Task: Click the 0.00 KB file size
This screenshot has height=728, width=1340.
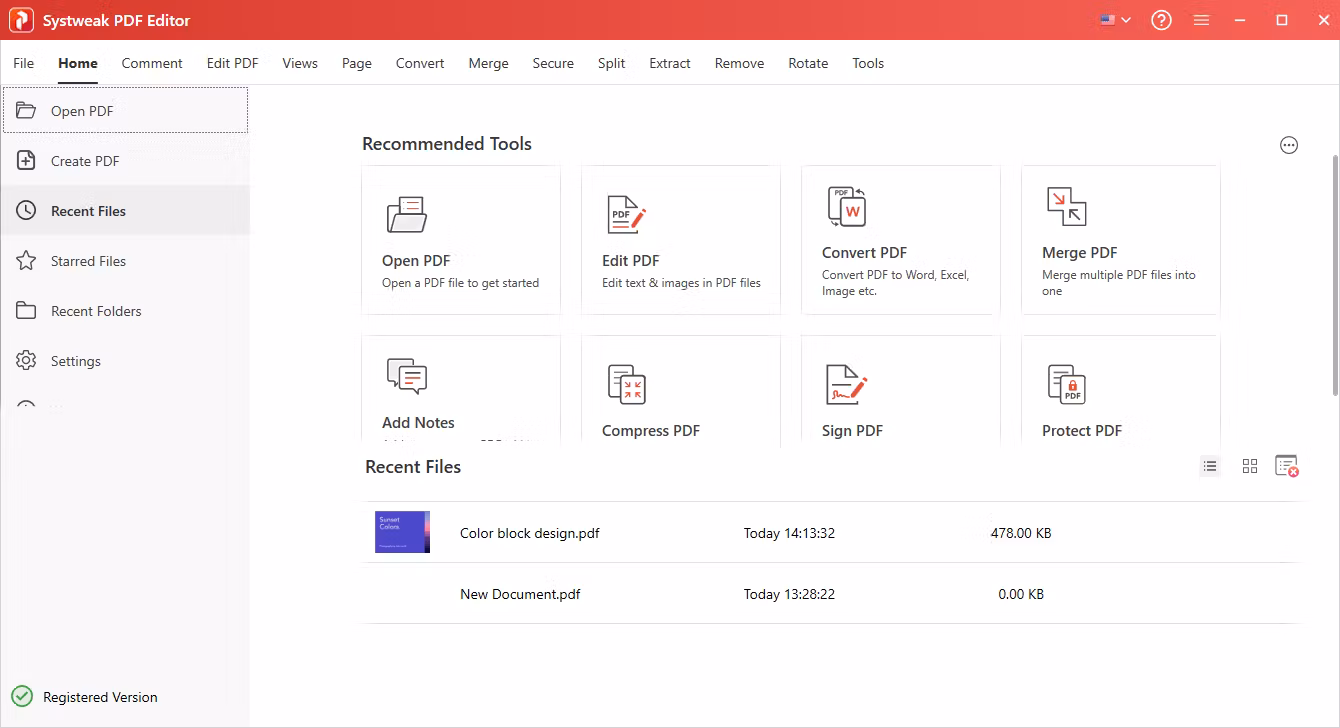Action: (x=1021, y=594)
